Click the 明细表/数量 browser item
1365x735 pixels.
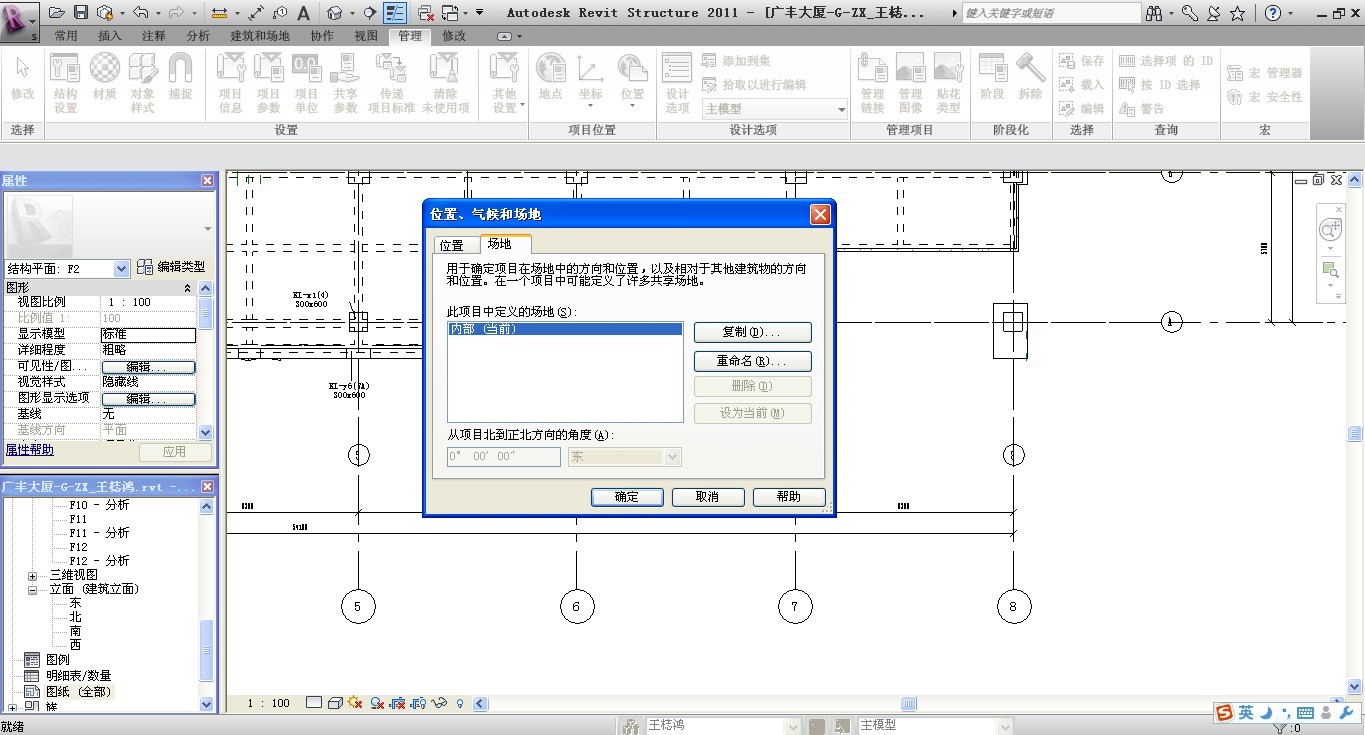(78, 676)
